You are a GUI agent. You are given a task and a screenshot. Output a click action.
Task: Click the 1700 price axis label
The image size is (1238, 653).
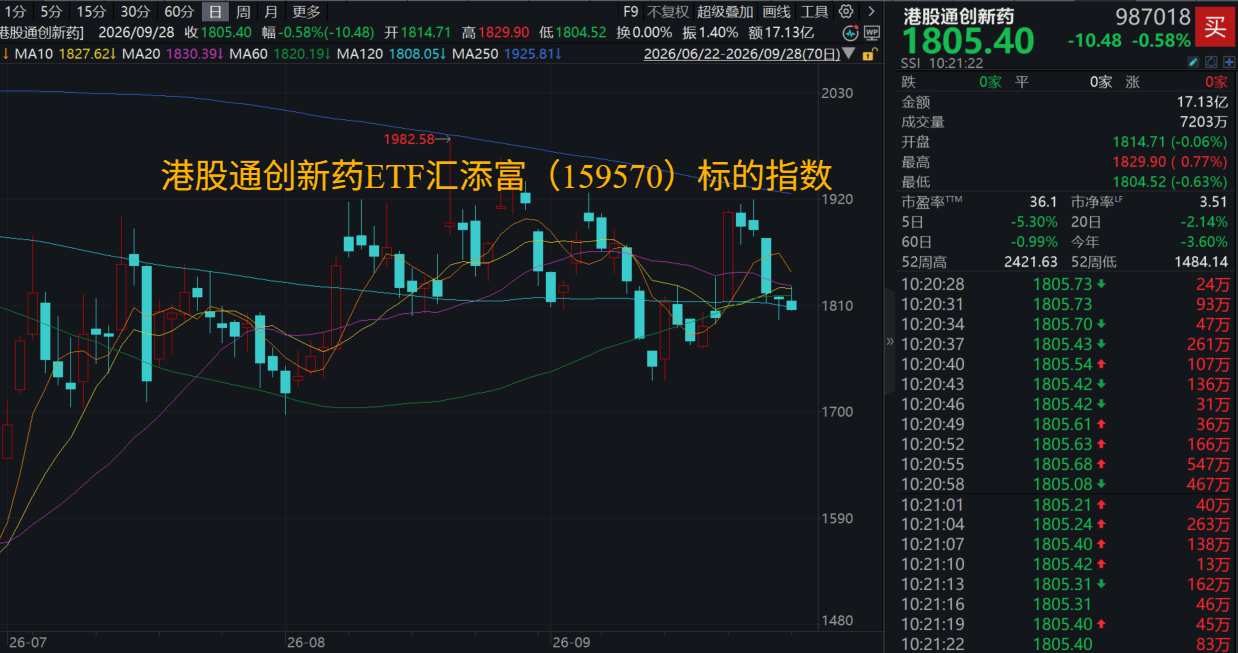click(x=837, y=412)
